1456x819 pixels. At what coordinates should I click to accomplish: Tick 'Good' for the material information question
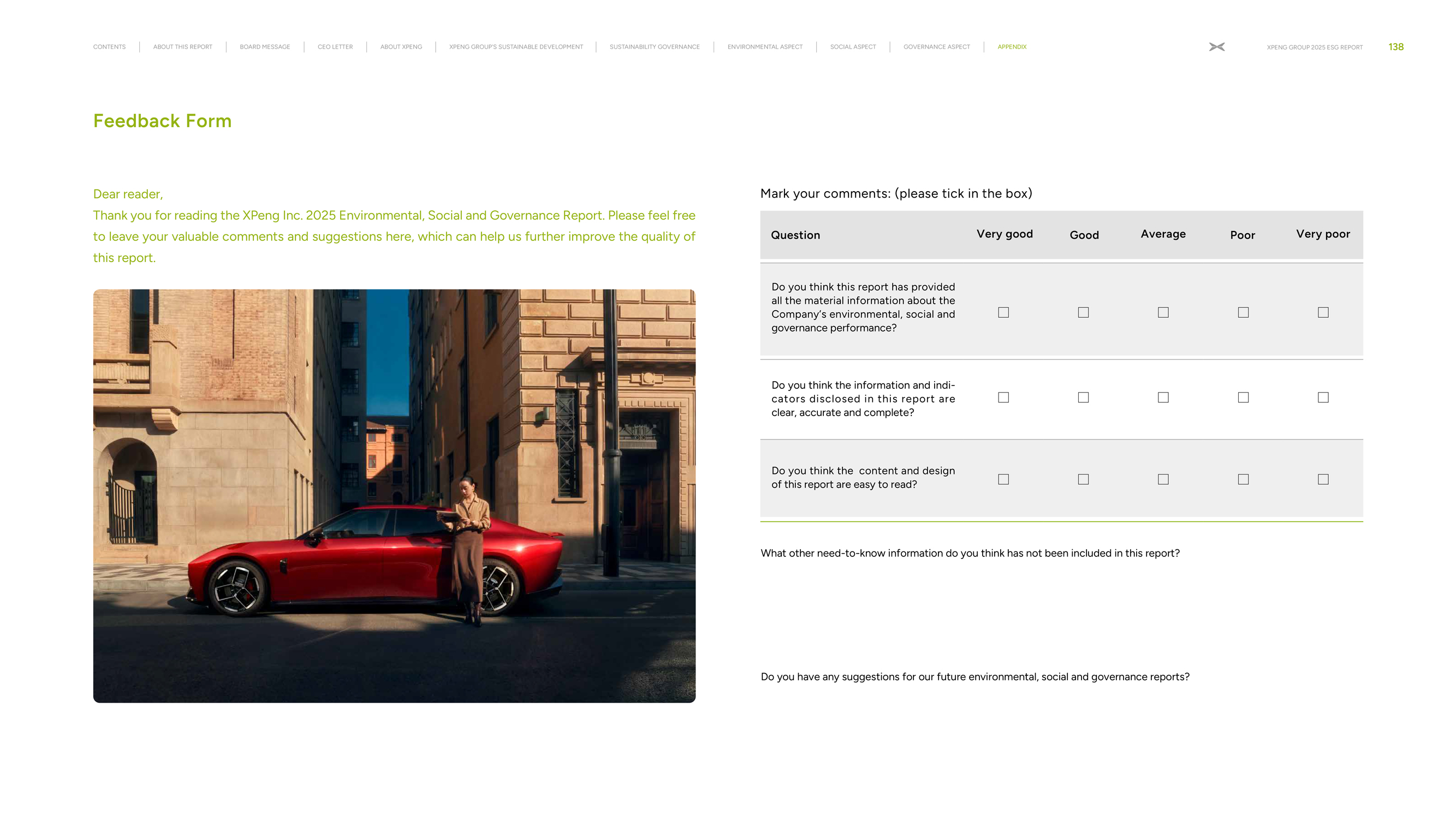tap(1083, 312)
